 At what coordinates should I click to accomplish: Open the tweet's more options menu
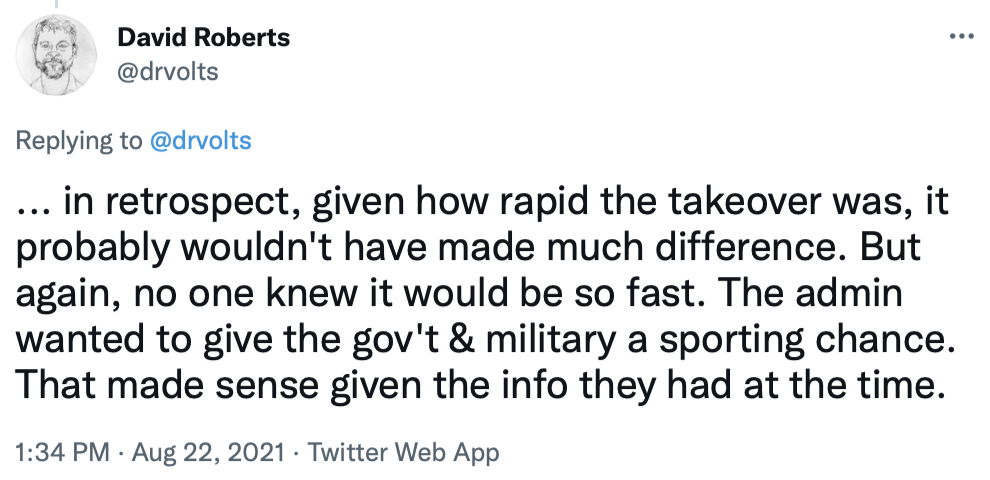point(960,36)
